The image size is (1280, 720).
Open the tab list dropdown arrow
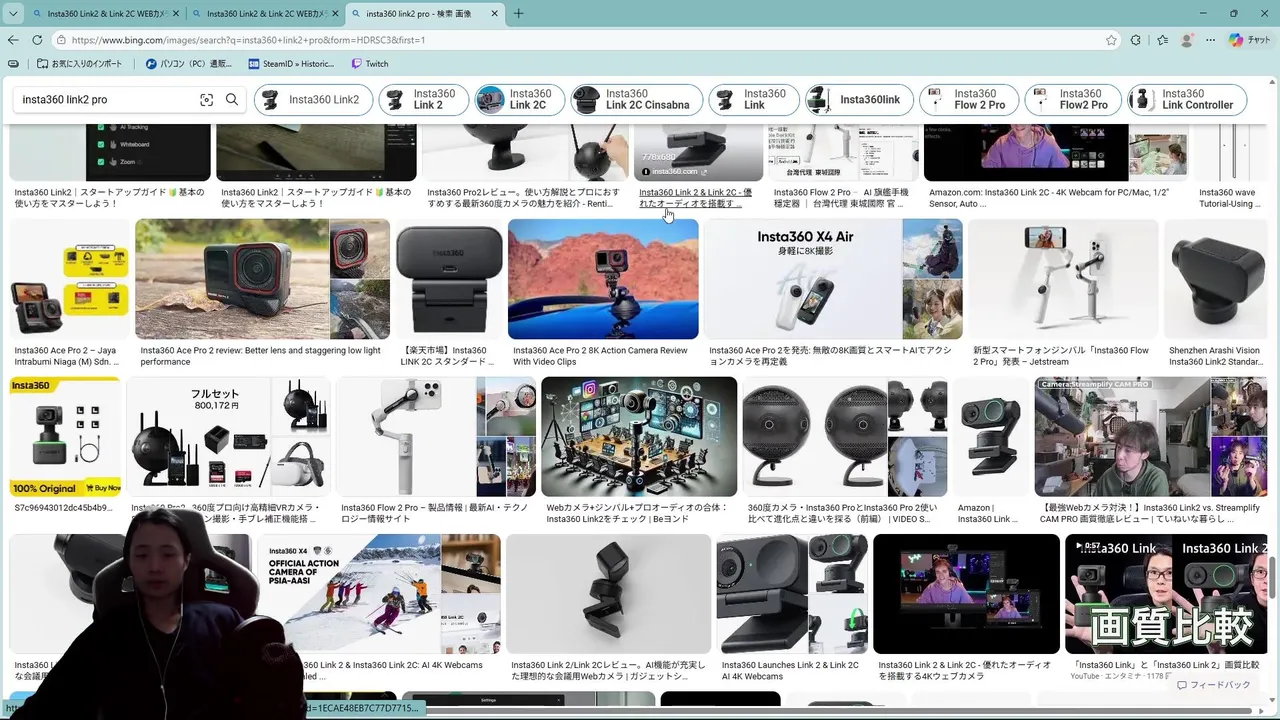point(12,14)
